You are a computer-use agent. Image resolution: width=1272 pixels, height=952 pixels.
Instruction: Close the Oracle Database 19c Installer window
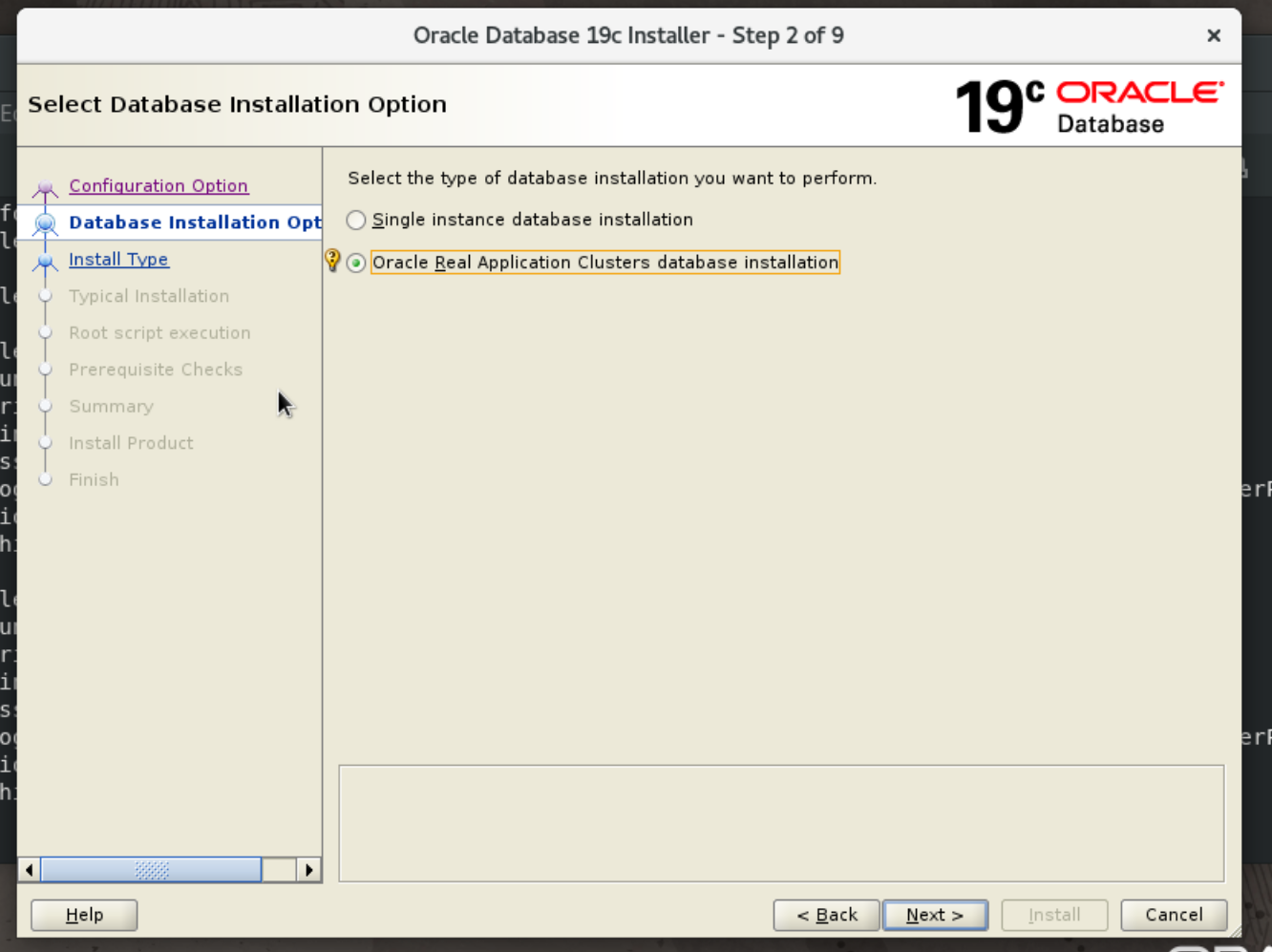pos(1214,35)
